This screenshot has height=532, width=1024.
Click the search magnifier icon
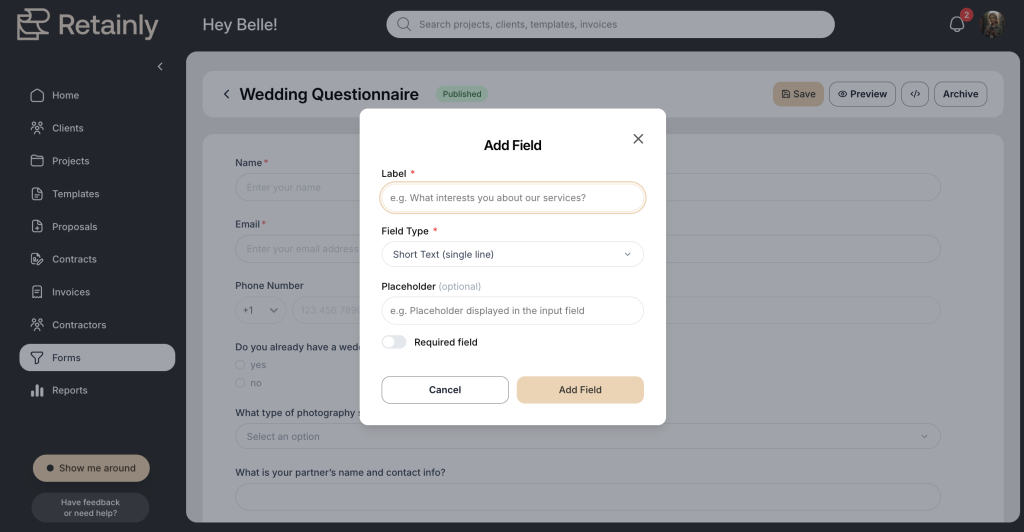pos(404,24)
